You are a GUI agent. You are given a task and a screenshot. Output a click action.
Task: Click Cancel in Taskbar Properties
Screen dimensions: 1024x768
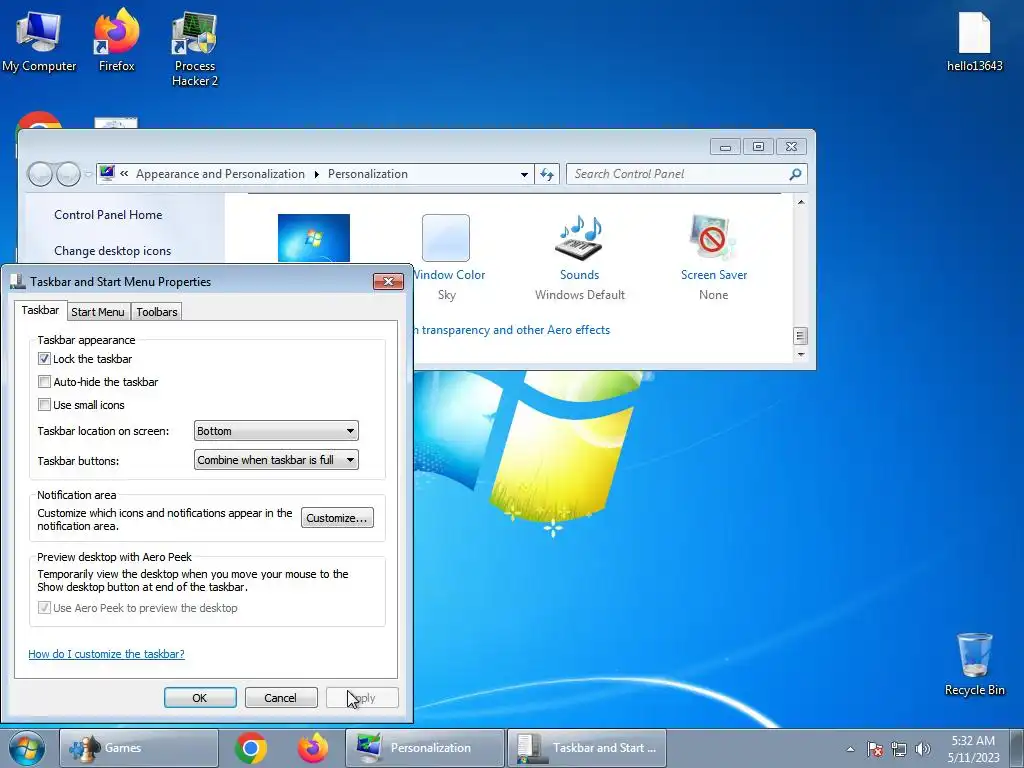280,697
